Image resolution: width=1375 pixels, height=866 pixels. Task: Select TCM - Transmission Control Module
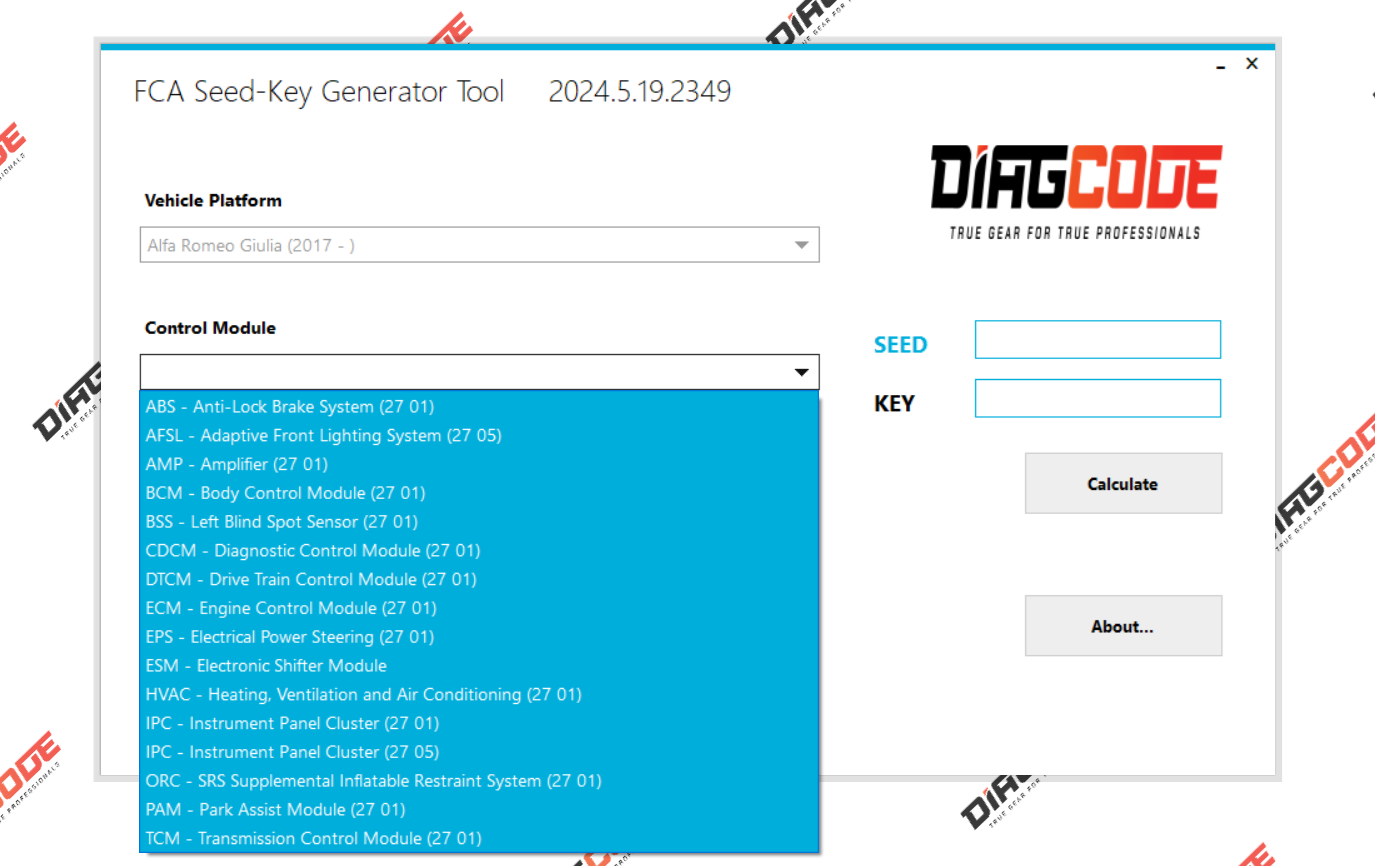[x=479, y=838]
